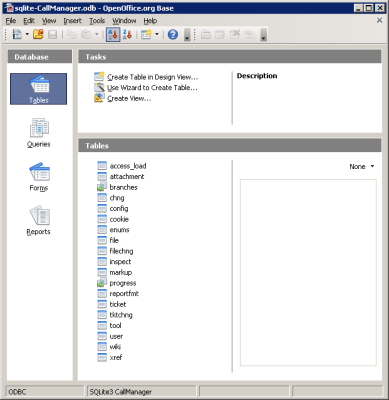
Task: Click the Delete table toolbar icon
Action: pos(235,34)
